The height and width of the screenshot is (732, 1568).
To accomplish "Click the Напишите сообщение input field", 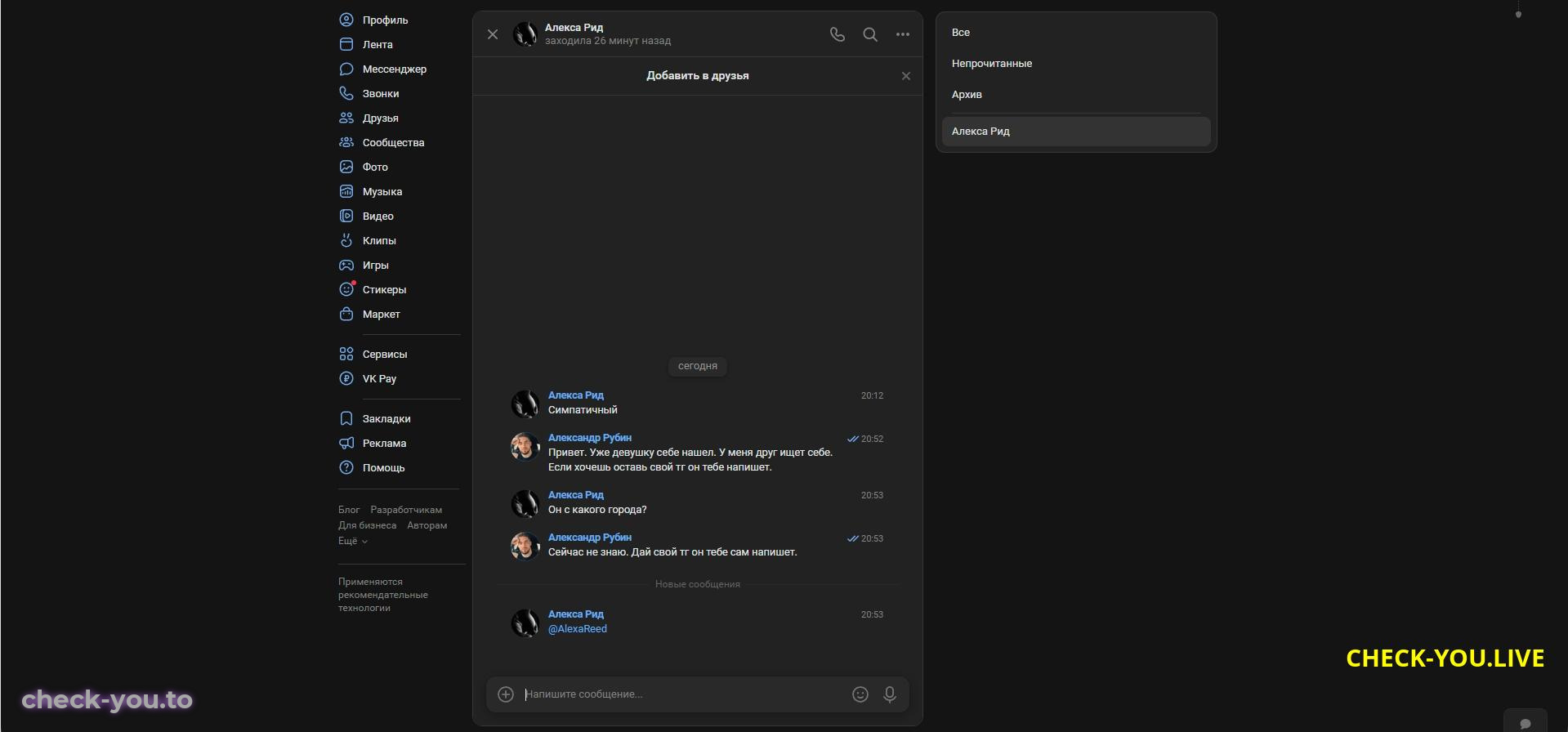I will pyautogui.click(x=683, y=694).
